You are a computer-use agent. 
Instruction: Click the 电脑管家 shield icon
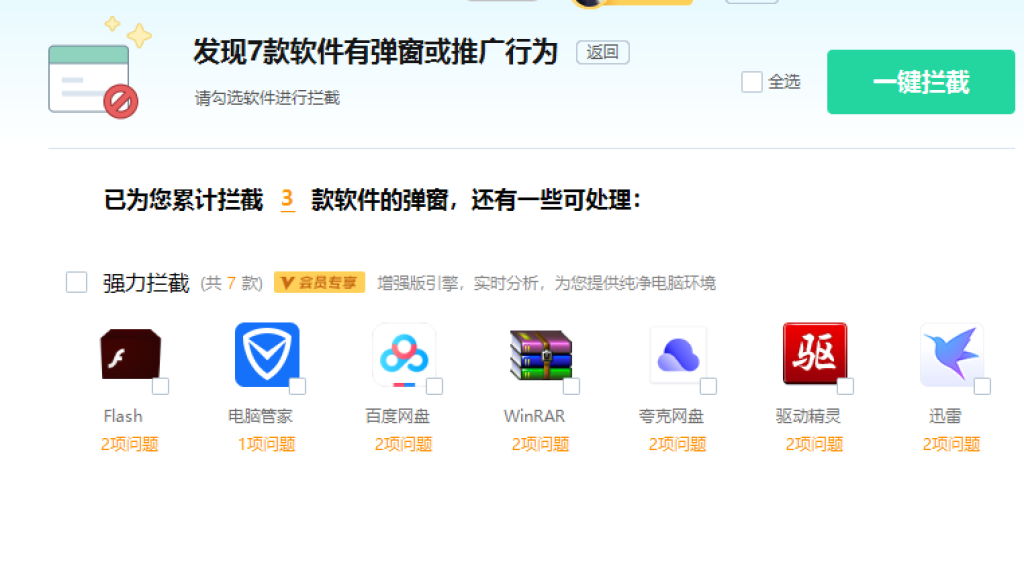267,354
